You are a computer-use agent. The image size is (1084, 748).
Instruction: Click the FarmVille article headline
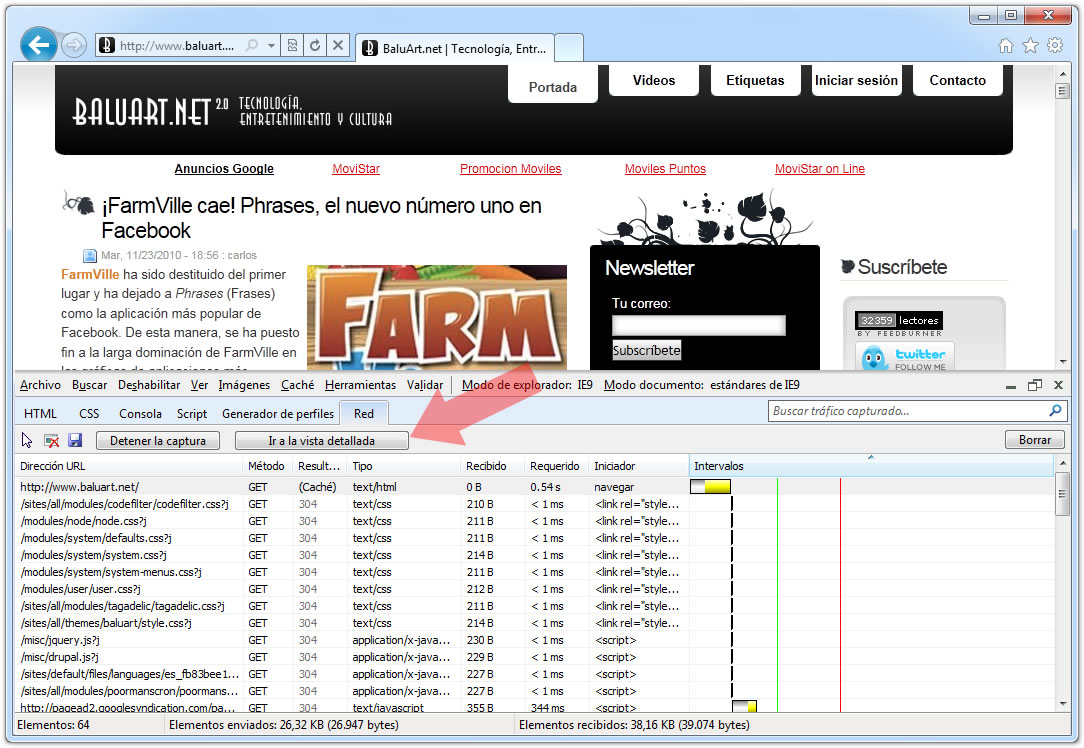321,218
